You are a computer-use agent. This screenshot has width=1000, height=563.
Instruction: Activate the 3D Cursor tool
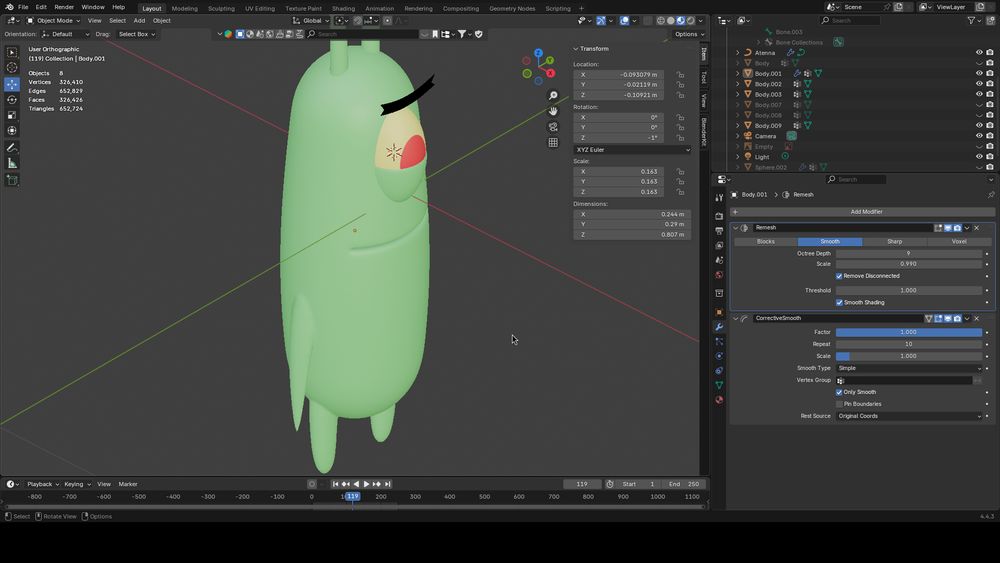pyautogui.click(x=12, y=68)
